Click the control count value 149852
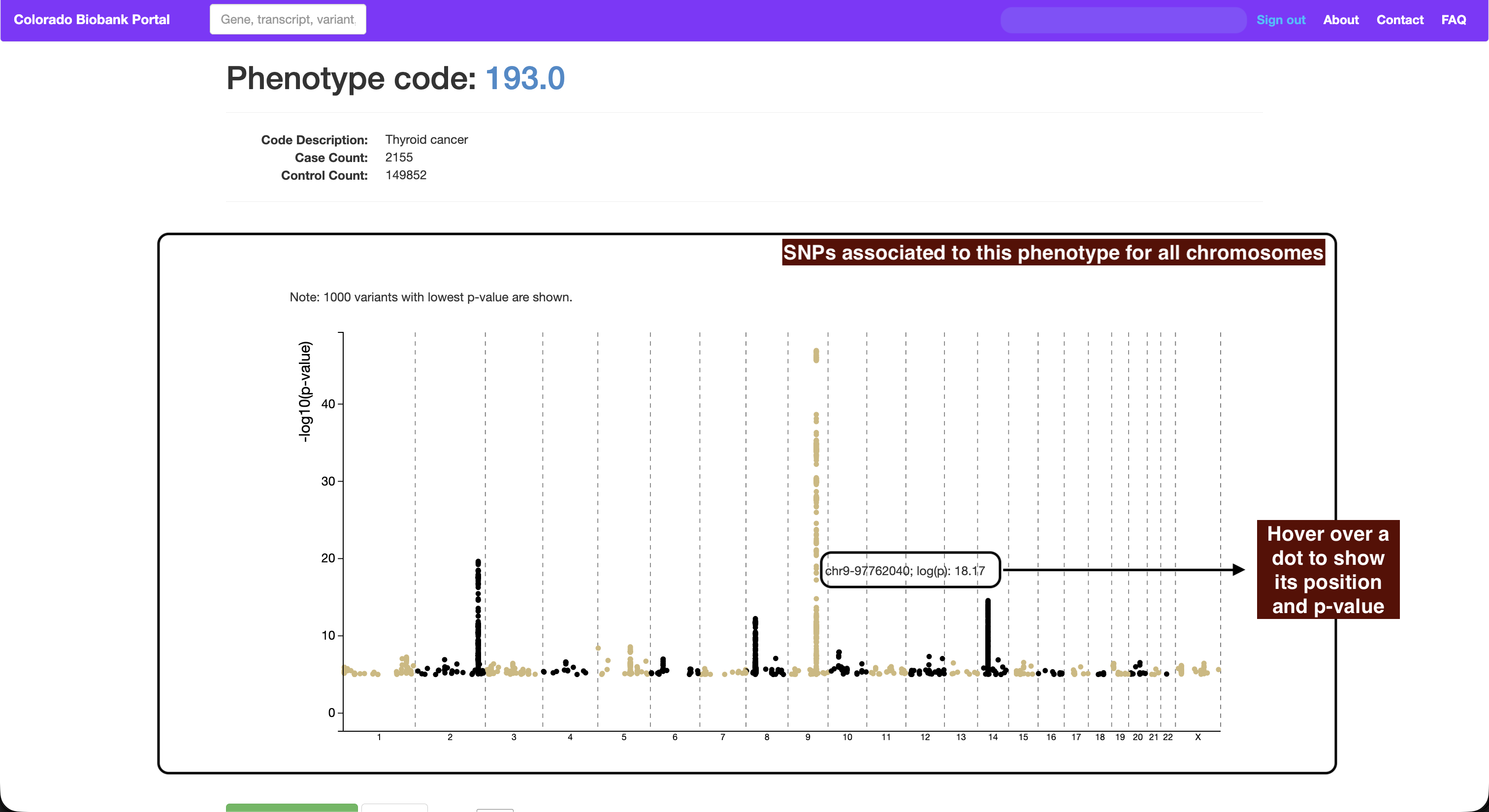This screenshot has height=812, width=1489. point(406,175)
